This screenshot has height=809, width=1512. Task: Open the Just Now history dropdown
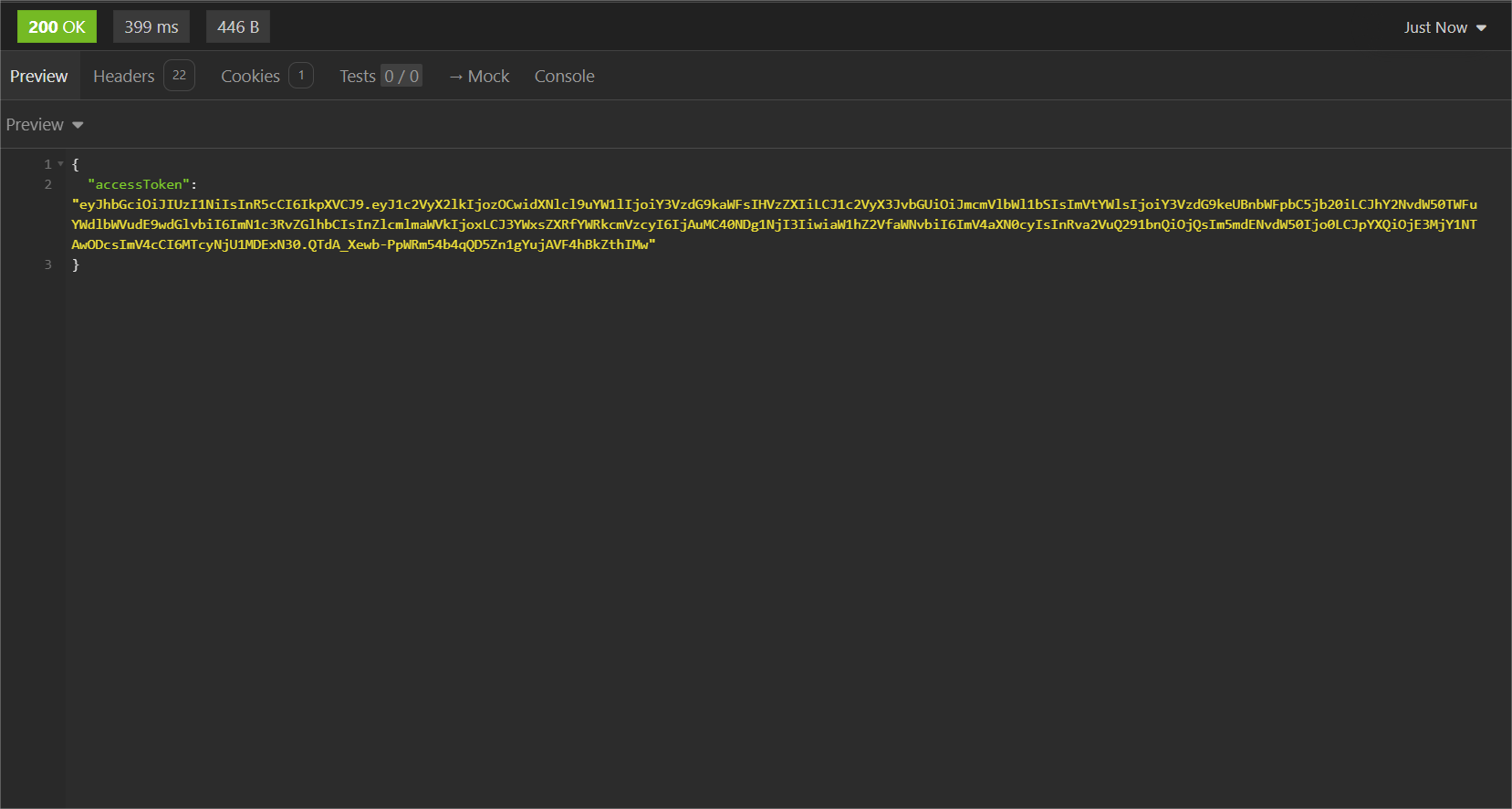coord(1445,27)
